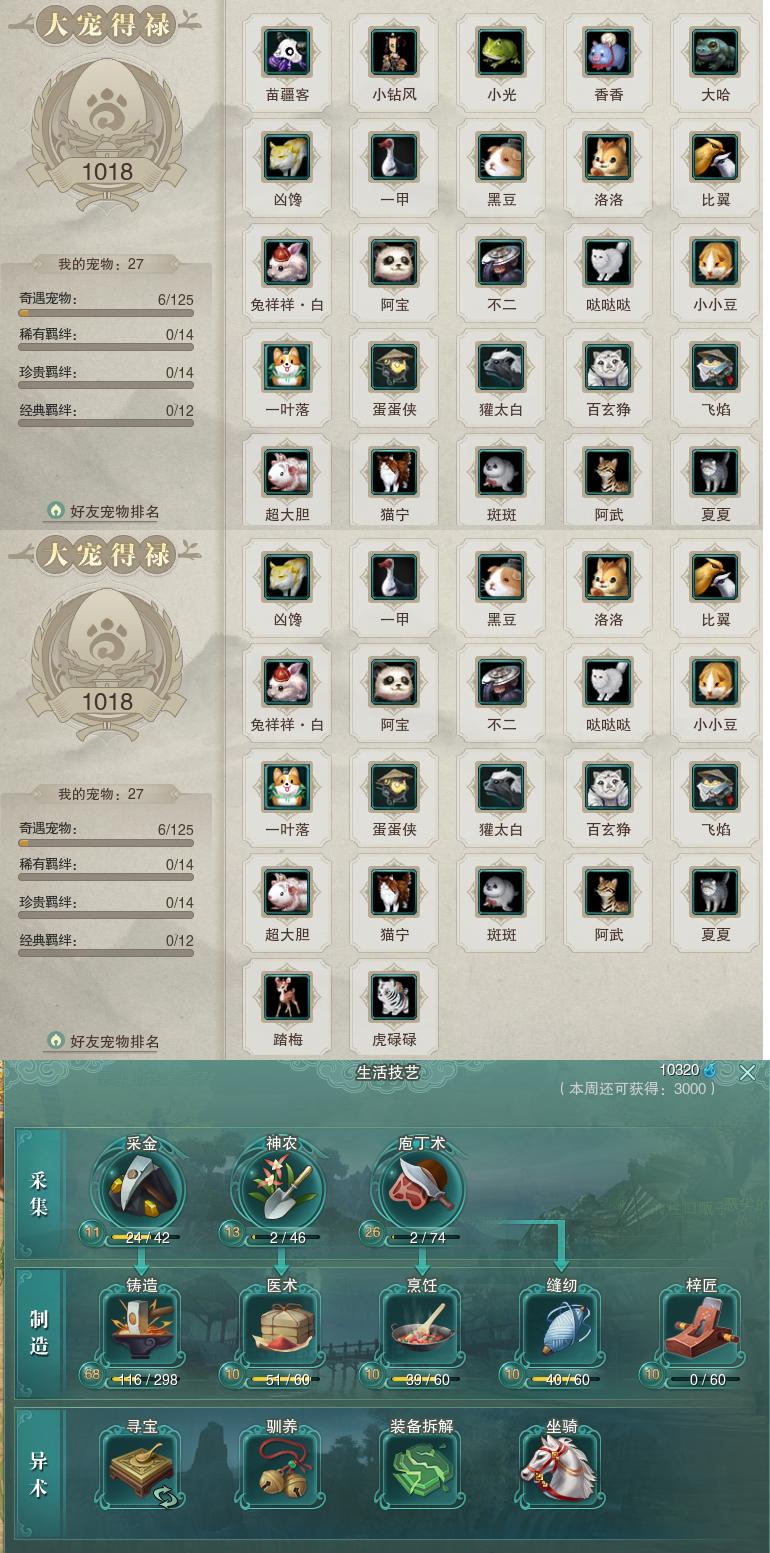Choose the 虎禄禄 tiger pet
The height and width of the screenshot is (1553, 770).
[x=394, y=996]
